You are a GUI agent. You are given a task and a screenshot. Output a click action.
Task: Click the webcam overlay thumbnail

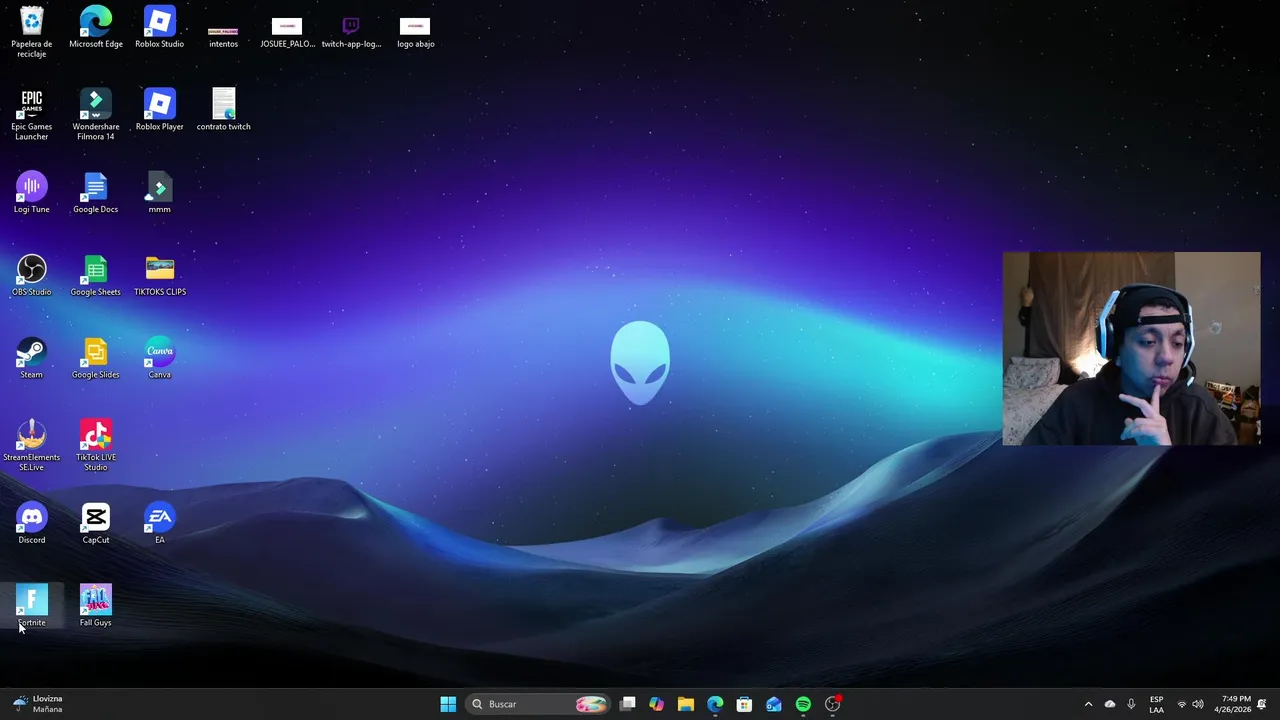tap(1131, 348)
